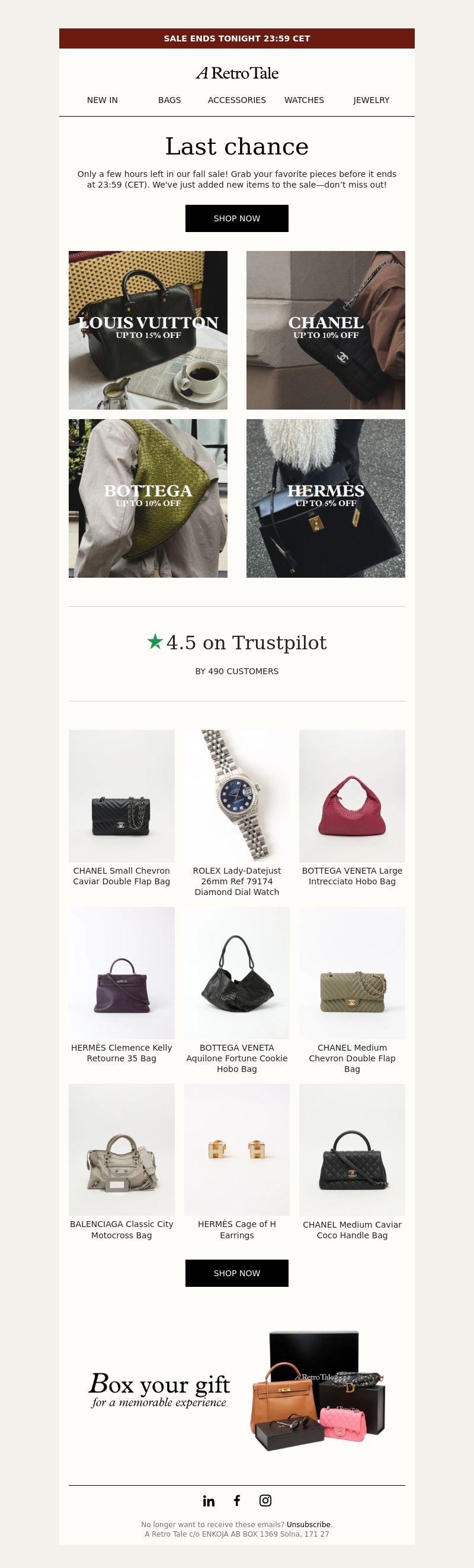The height and width of the screenshot is (1568, 474).
Task: Select the NEW IN menu item
Action: 103,100
